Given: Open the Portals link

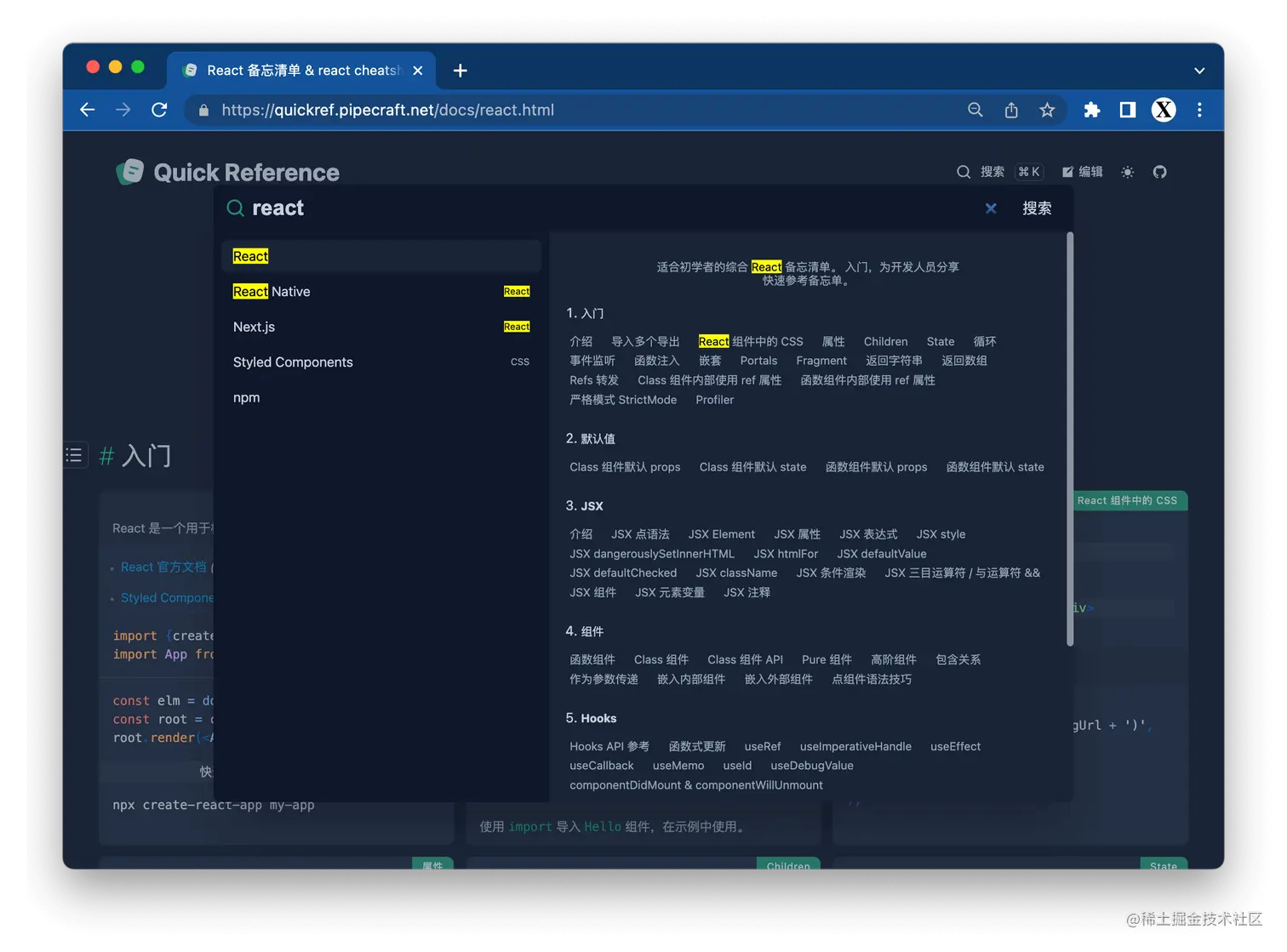Looking at the screenshot, I should pos(758,361).
